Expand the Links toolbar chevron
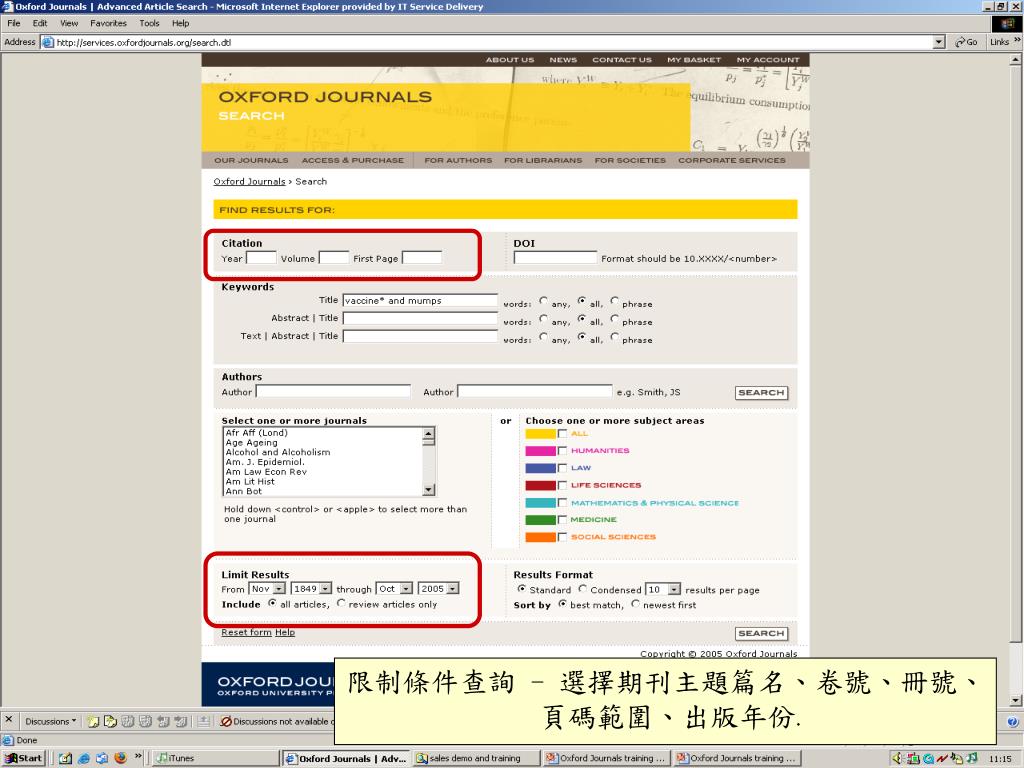 point(1017,40)
